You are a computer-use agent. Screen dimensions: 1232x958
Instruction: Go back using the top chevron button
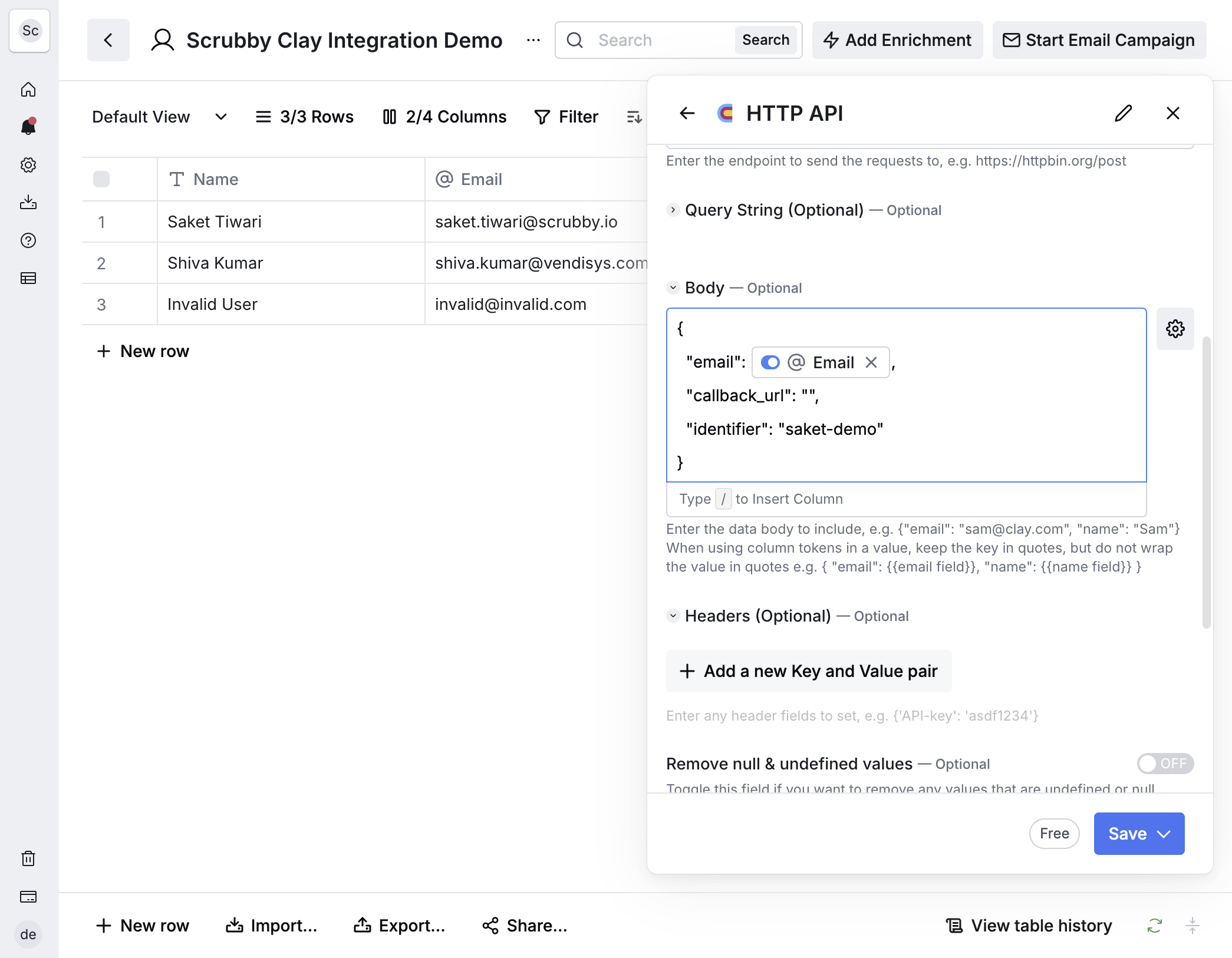[108, 40]
